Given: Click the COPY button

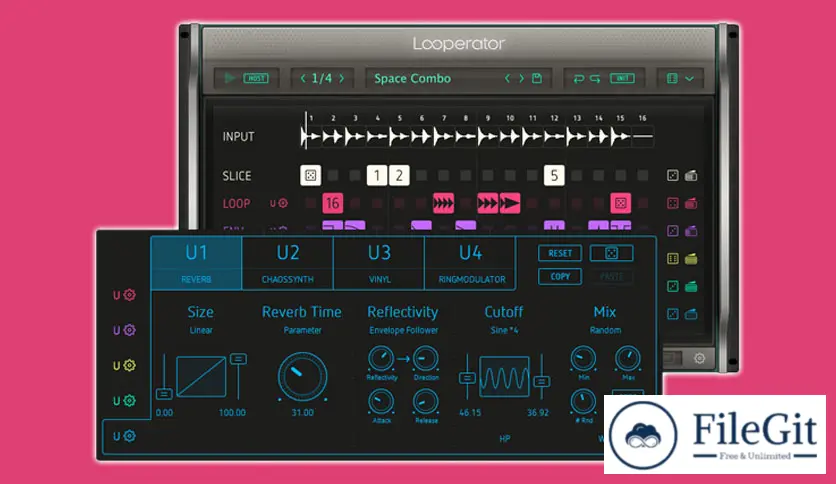Looking at the screenshot, I should point(560,276).
